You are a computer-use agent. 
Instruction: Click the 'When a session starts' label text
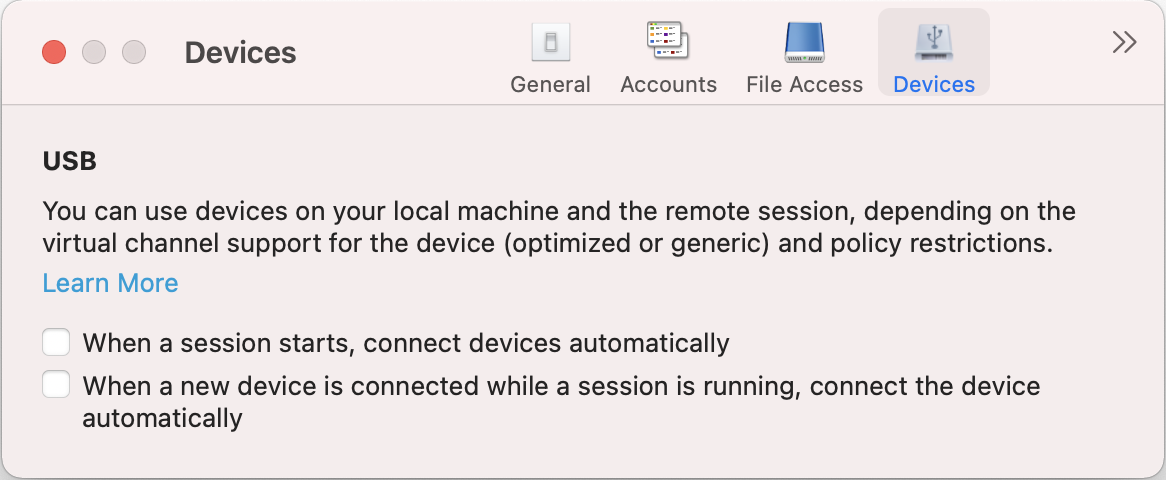406,343
